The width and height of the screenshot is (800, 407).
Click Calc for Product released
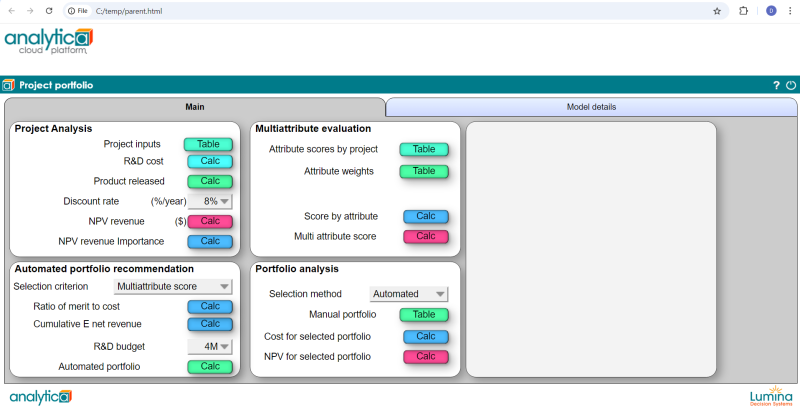(210, 181)
